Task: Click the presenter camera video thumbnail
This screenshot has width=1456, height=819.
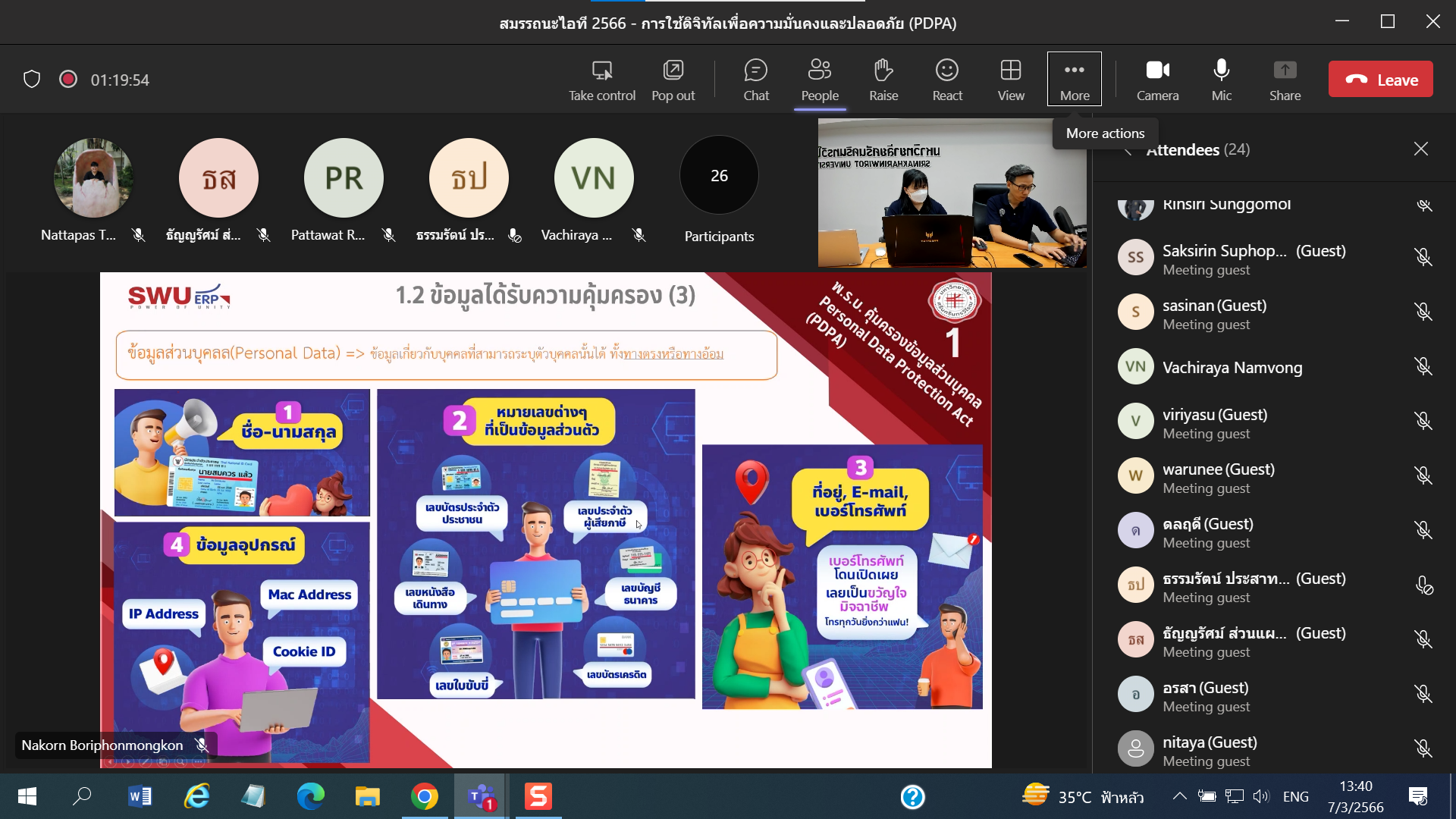Action: [x=952, y=193]
